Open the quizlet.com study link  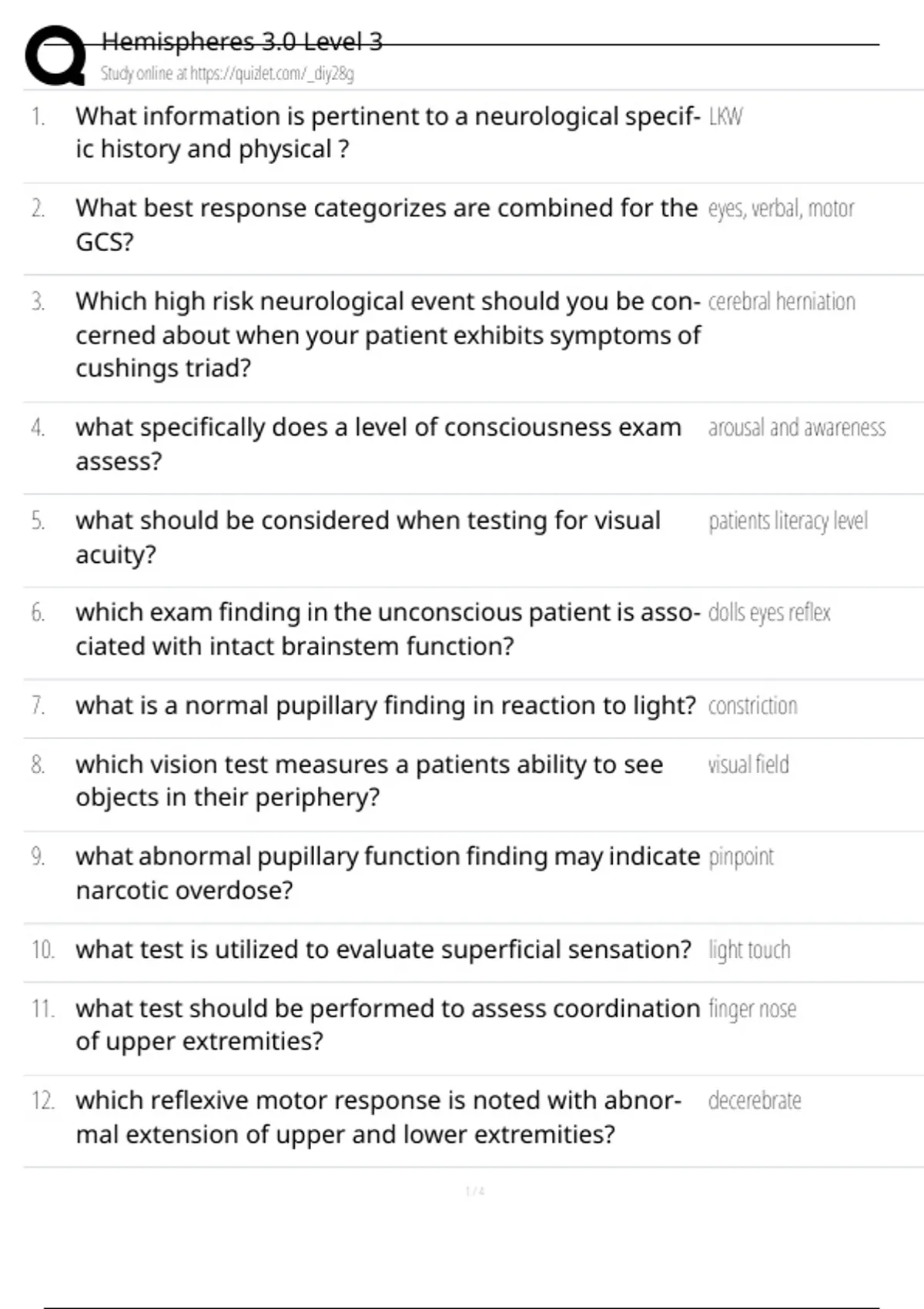[226, 74]
